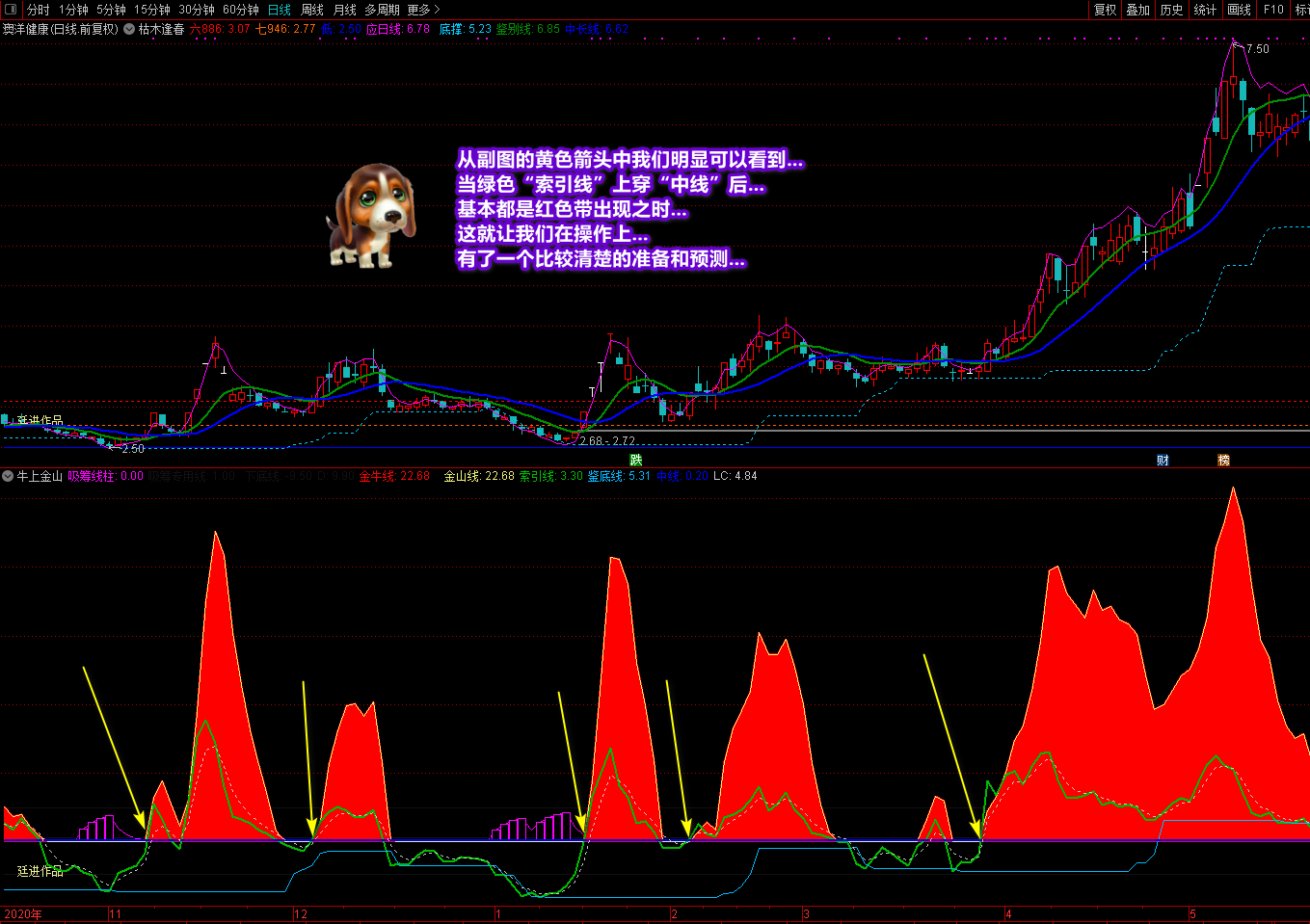Click the stock title 爽洋健康(日线.前复权)
The image size is (1310, 924).
tap(61, 29)
